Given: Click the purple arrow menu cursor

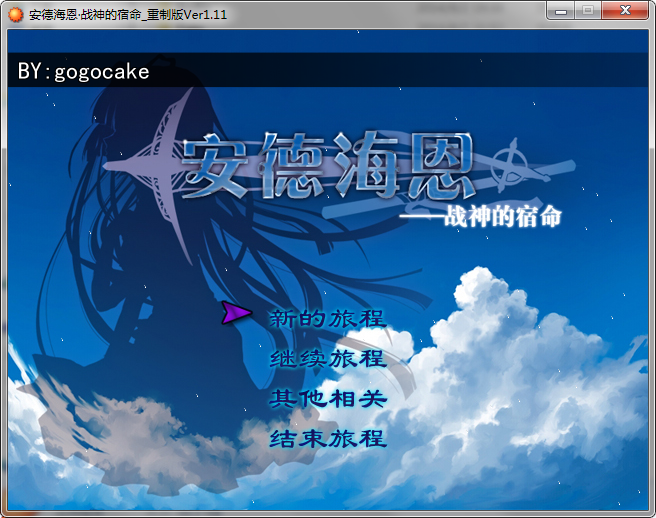Looking at the screenshot, I should [236, 313].
